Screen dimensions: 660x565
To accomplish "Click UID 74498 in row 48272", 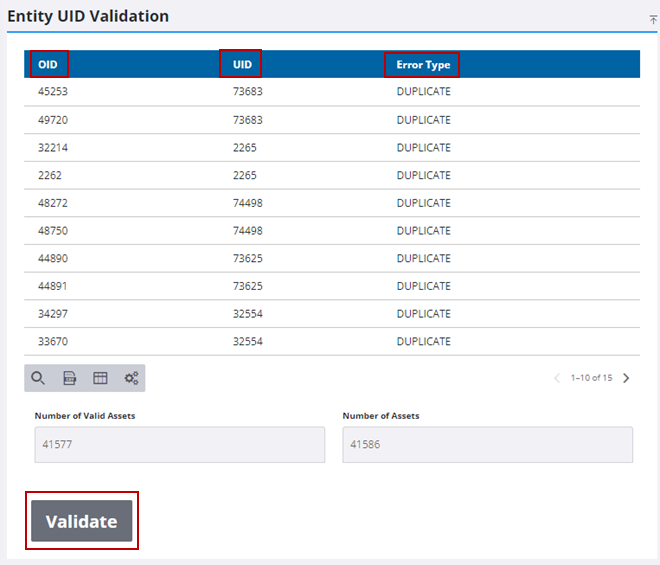I will tap(248, 203).
